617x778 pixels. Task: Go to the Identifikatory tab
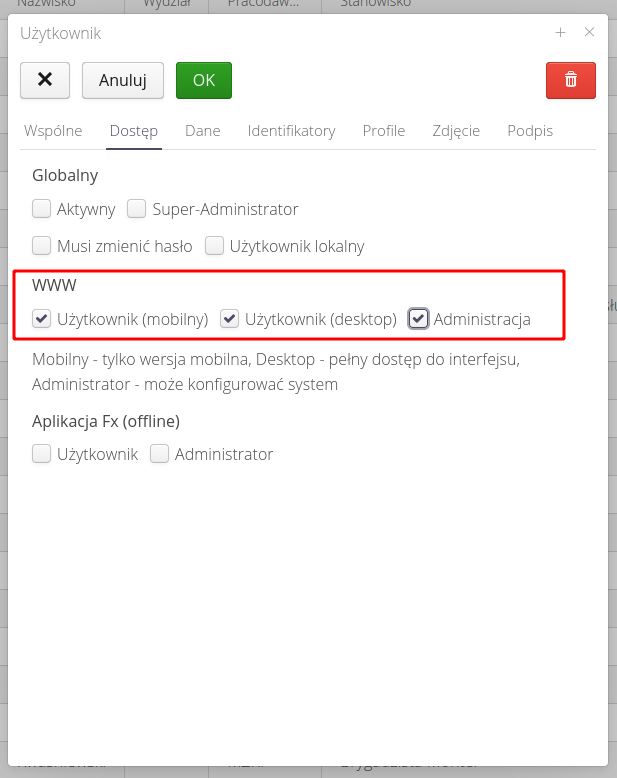pyautogui.click(x=291, y=131)
